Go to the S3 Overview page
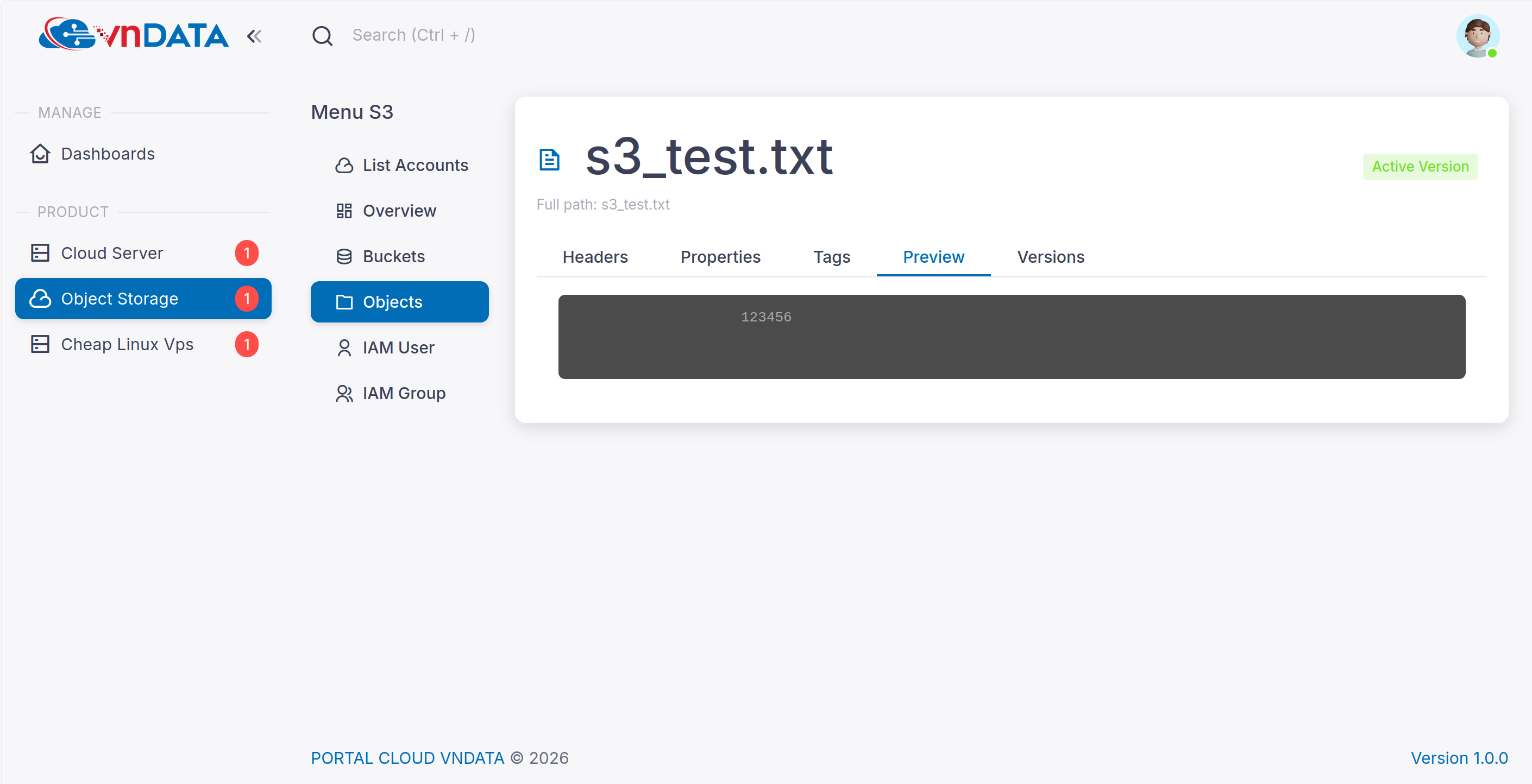Screen dimensions: 1532x784 point(399,211)
